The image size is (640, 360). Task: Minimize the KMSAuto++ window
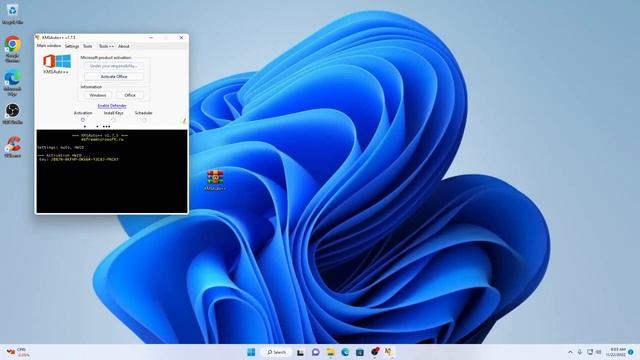coord(151,38)
